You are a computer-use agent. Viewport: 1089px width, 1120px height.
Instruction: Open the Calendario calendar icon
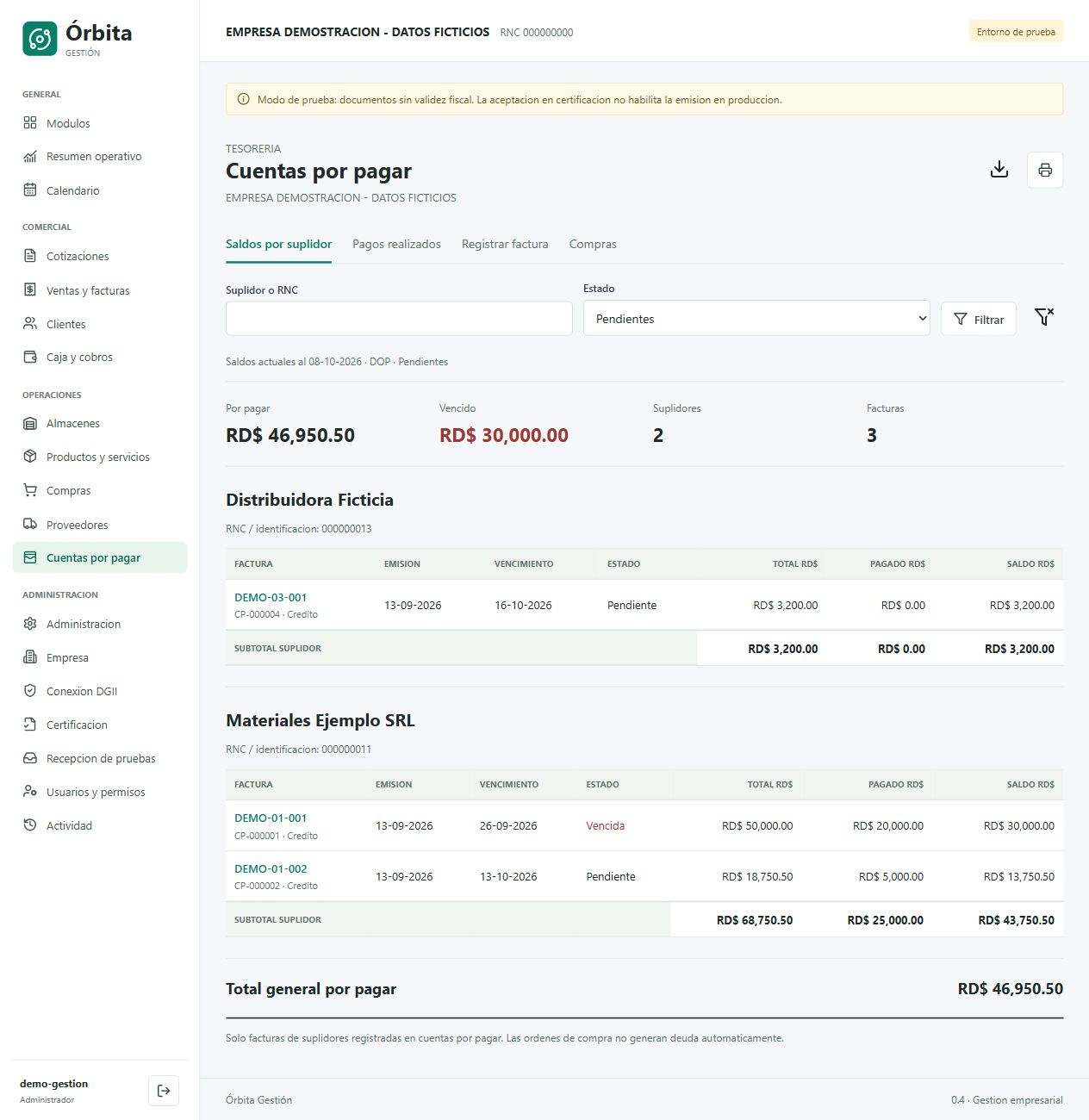click(30, 190)
